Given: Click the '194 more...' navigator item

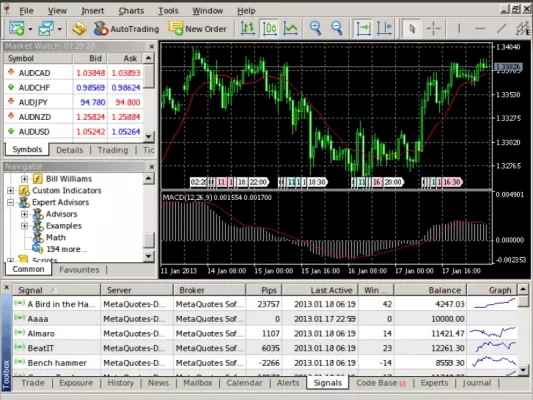Looking at the screenshot, I should tap(67, 249).
